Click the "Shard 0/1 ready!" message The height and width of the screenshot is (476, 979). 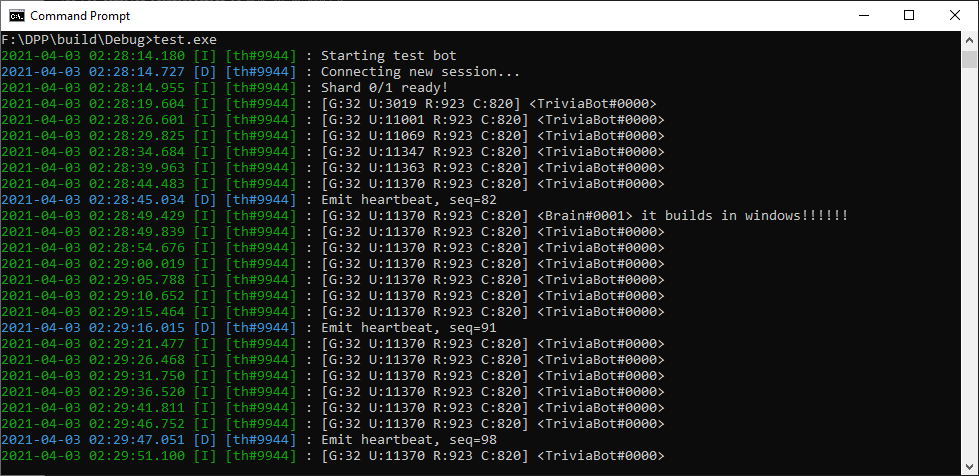384,88
